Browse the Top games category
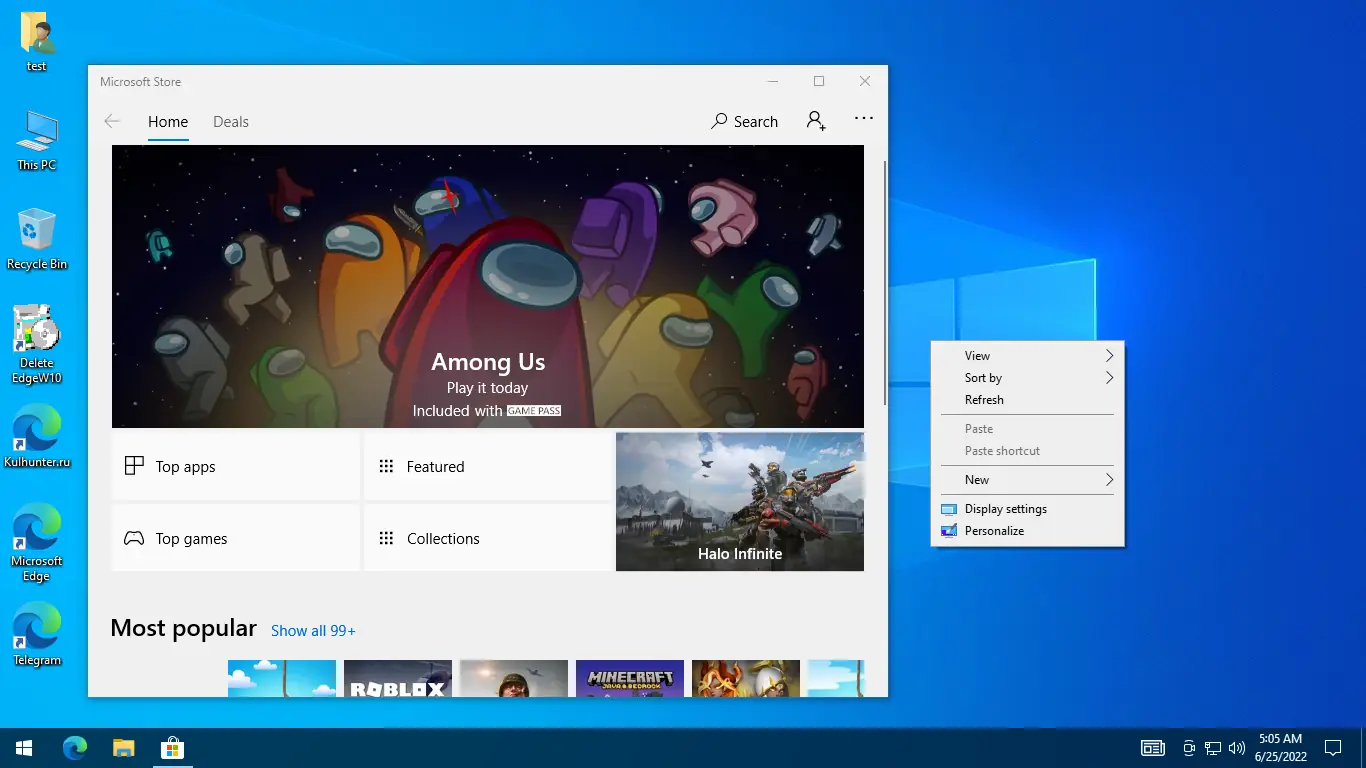The height and width of the screenshot is (768, 1366). point(235,538)
